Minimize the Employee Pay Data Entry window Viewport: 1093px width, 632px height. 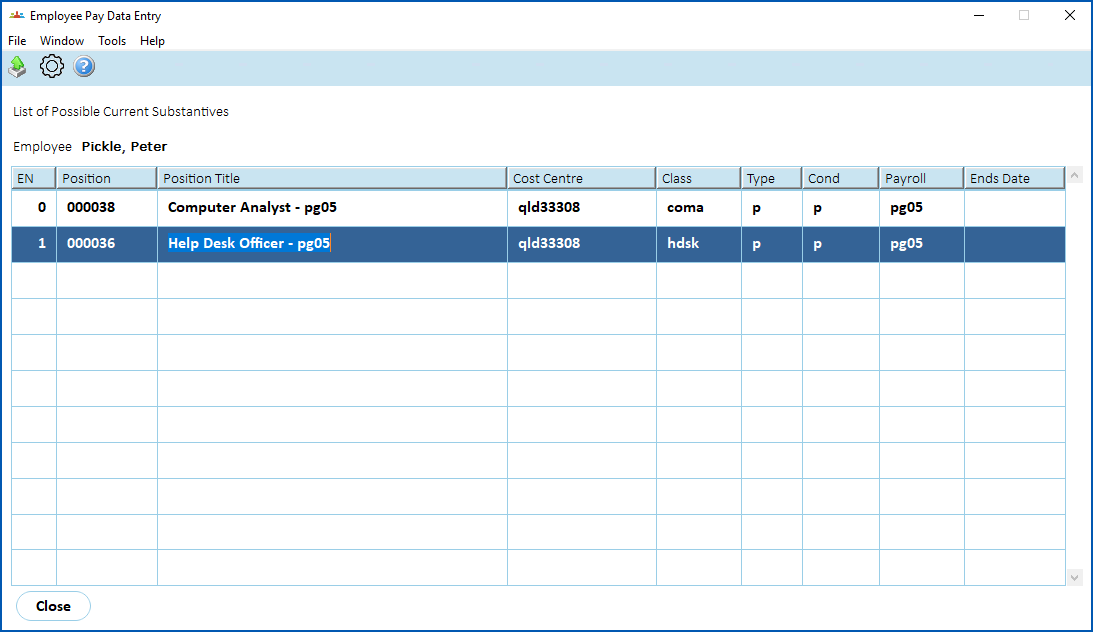click(x=979, y=15)
